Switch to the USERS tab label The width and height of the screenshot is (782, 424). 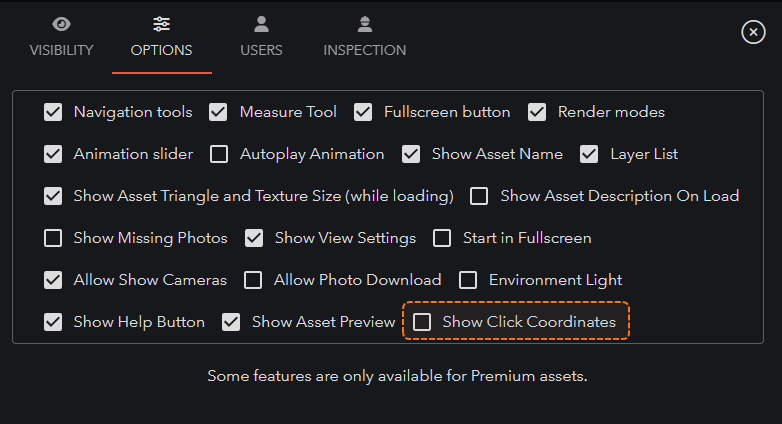point(261,50)
